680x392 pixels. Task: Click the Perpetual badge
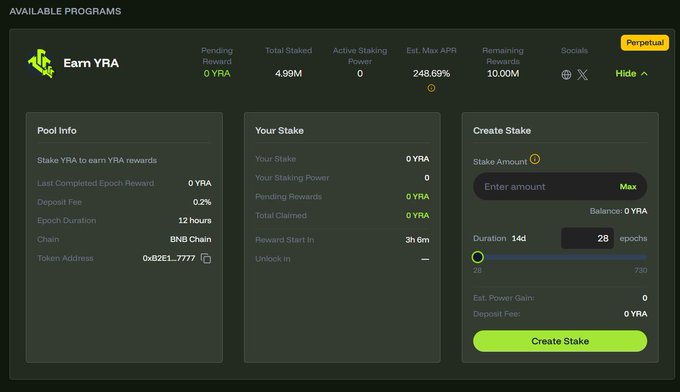(644, 42)
